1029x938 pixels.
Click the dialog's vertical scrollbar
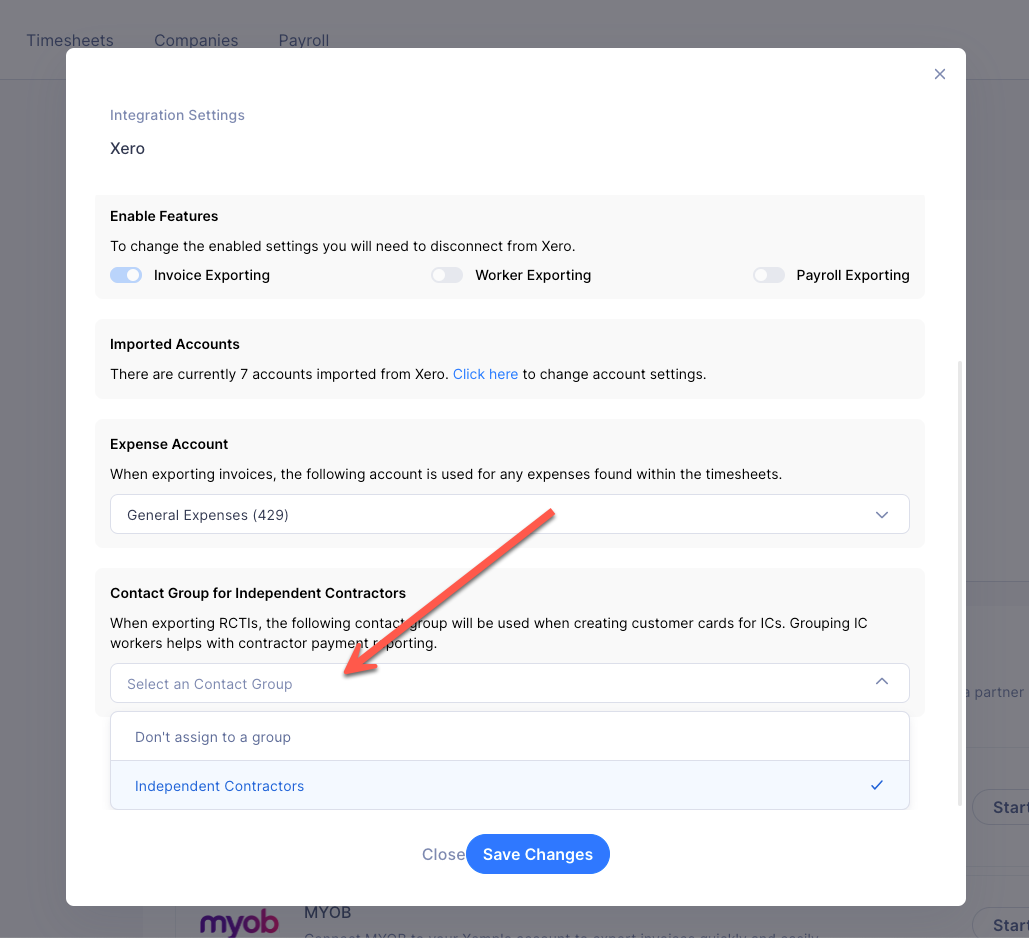click(960, 583)
